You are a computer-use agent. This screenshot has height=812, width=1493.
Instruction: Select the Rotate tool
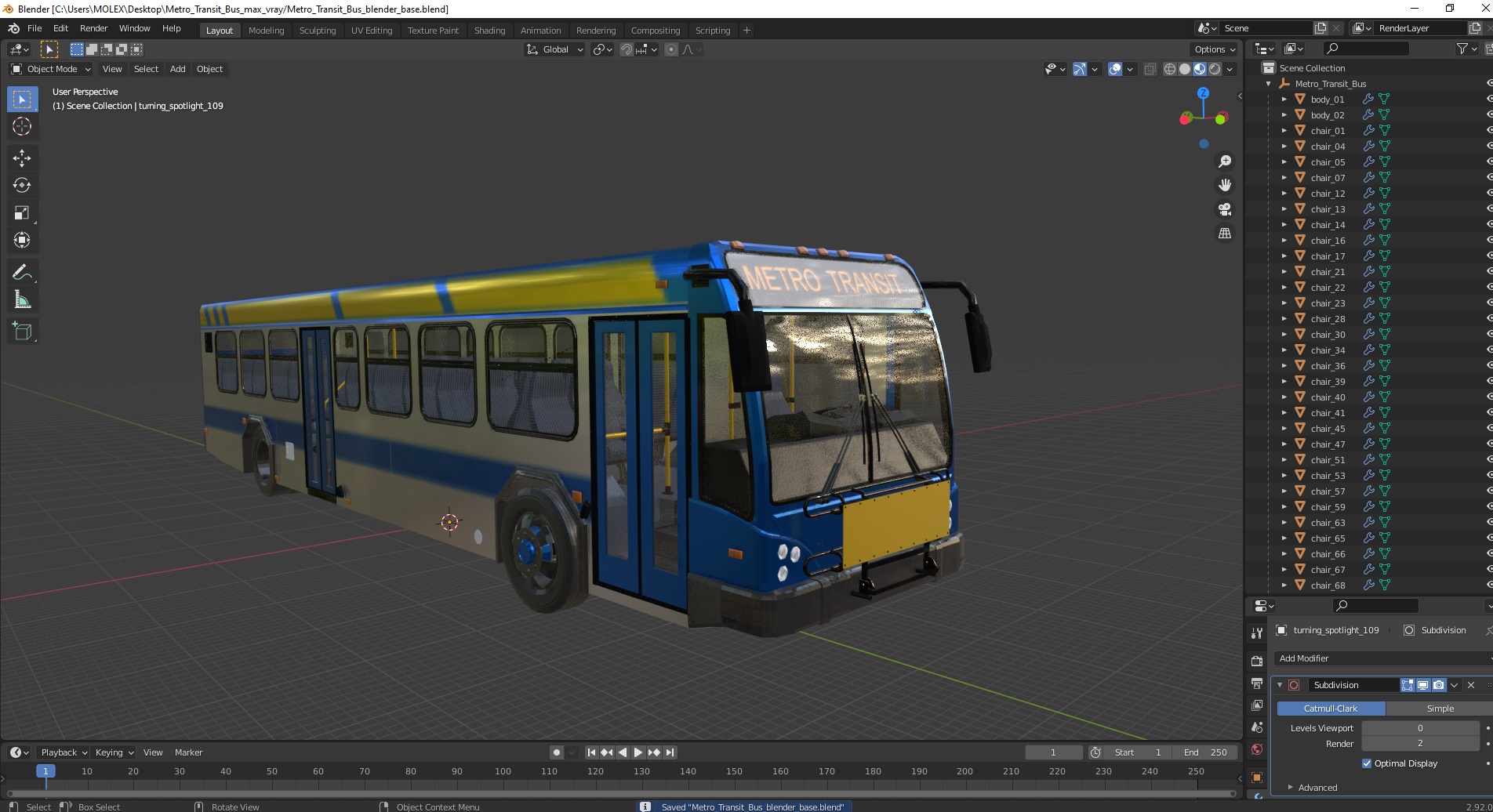22,186
